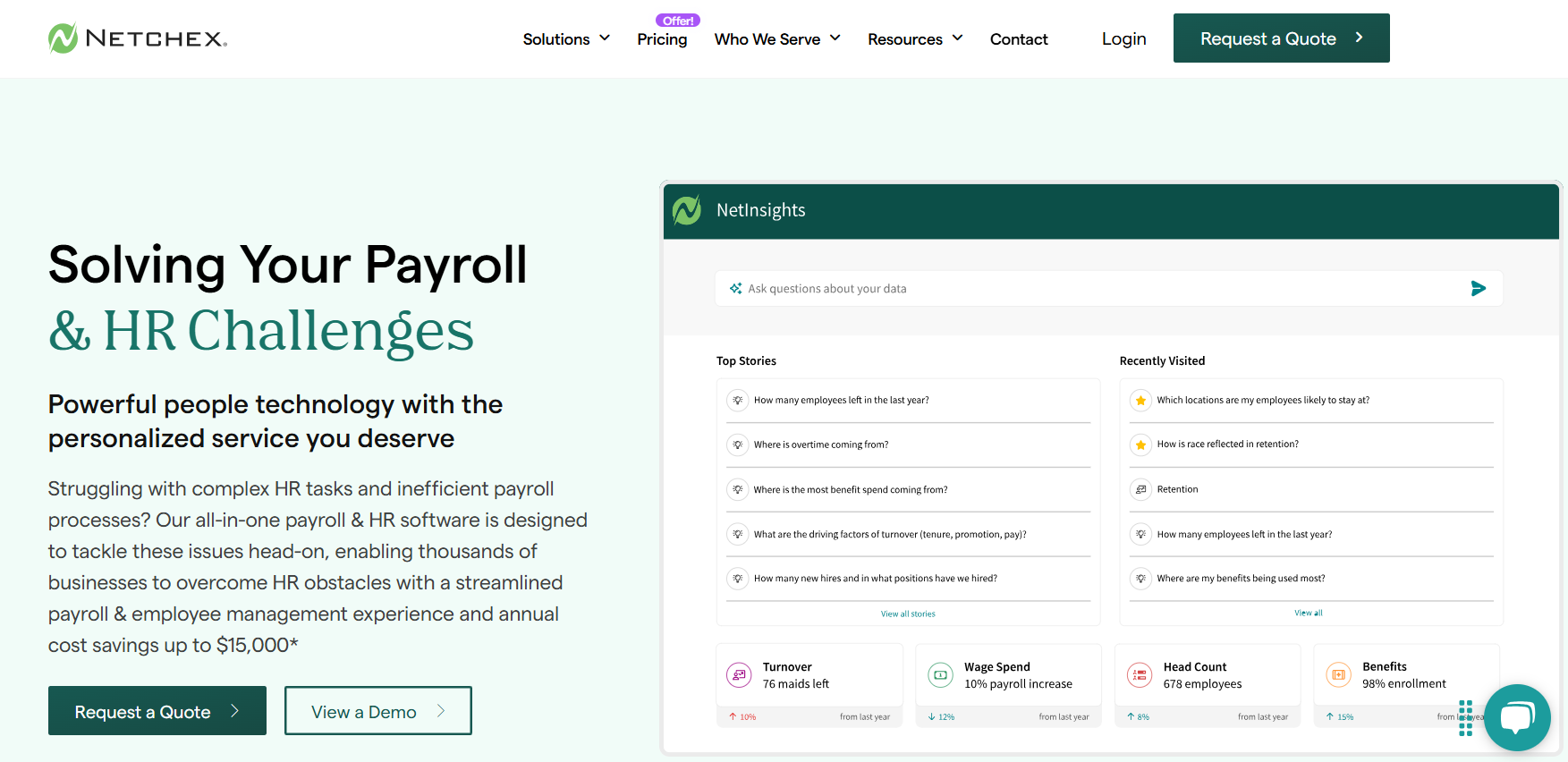Screen dimensions: 1568x762
Task: Click the header Request a Quote button
Action: tap(1282, 38)
